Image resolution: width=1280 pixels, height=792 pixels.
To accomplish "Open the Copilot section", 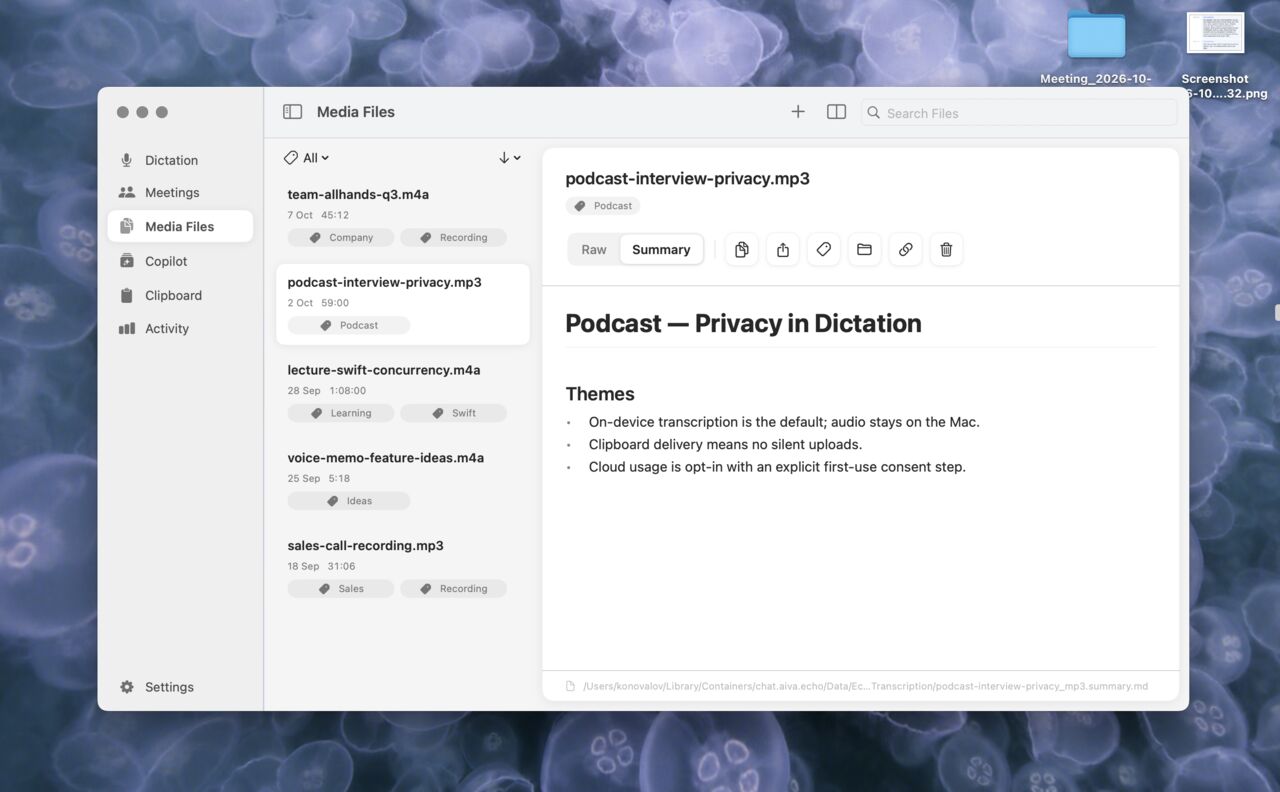I will [x=180, y=261].
